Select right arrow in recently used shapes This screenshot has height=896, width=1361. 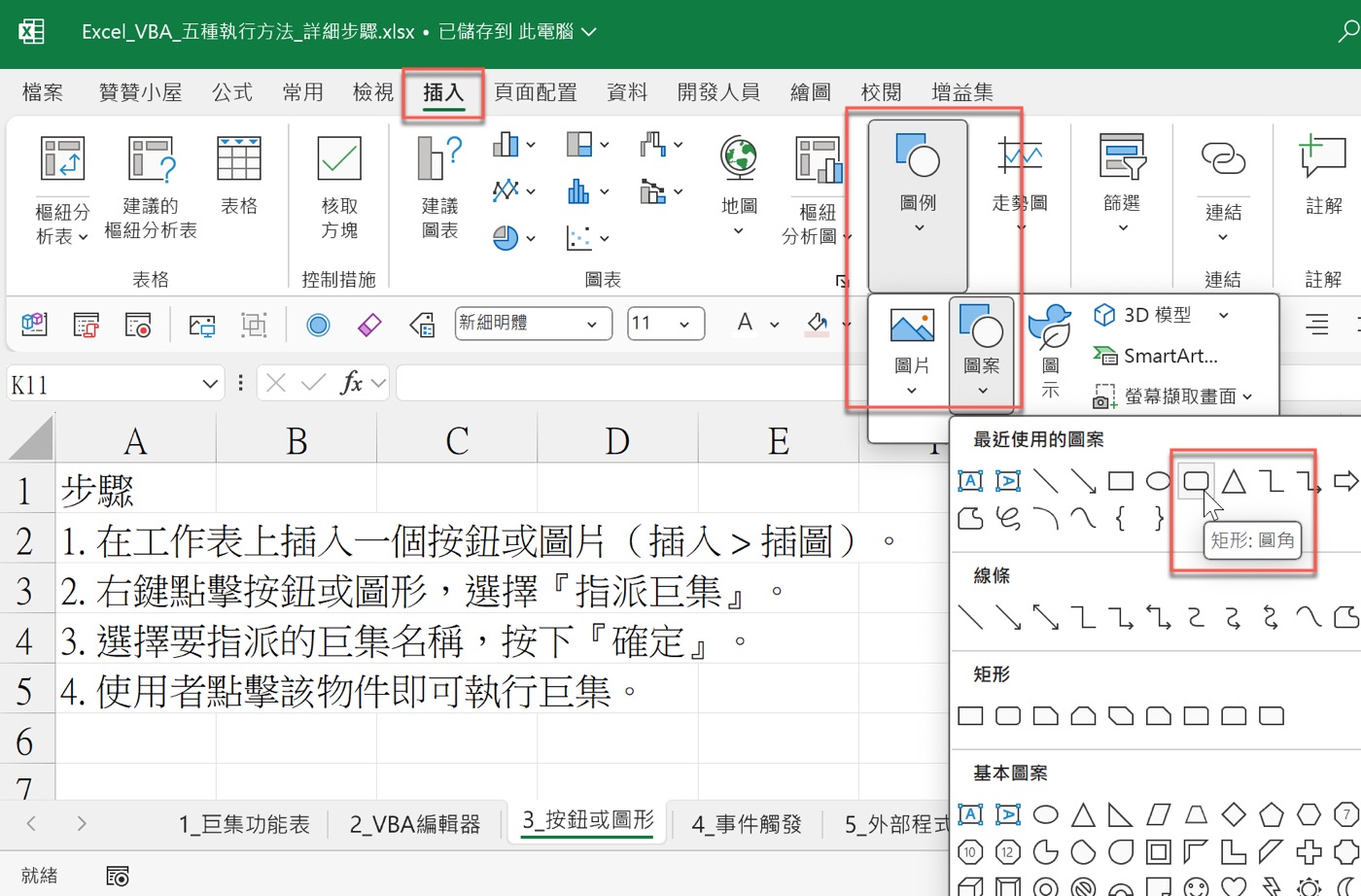pyautogui.click(x=1346, y=480)
